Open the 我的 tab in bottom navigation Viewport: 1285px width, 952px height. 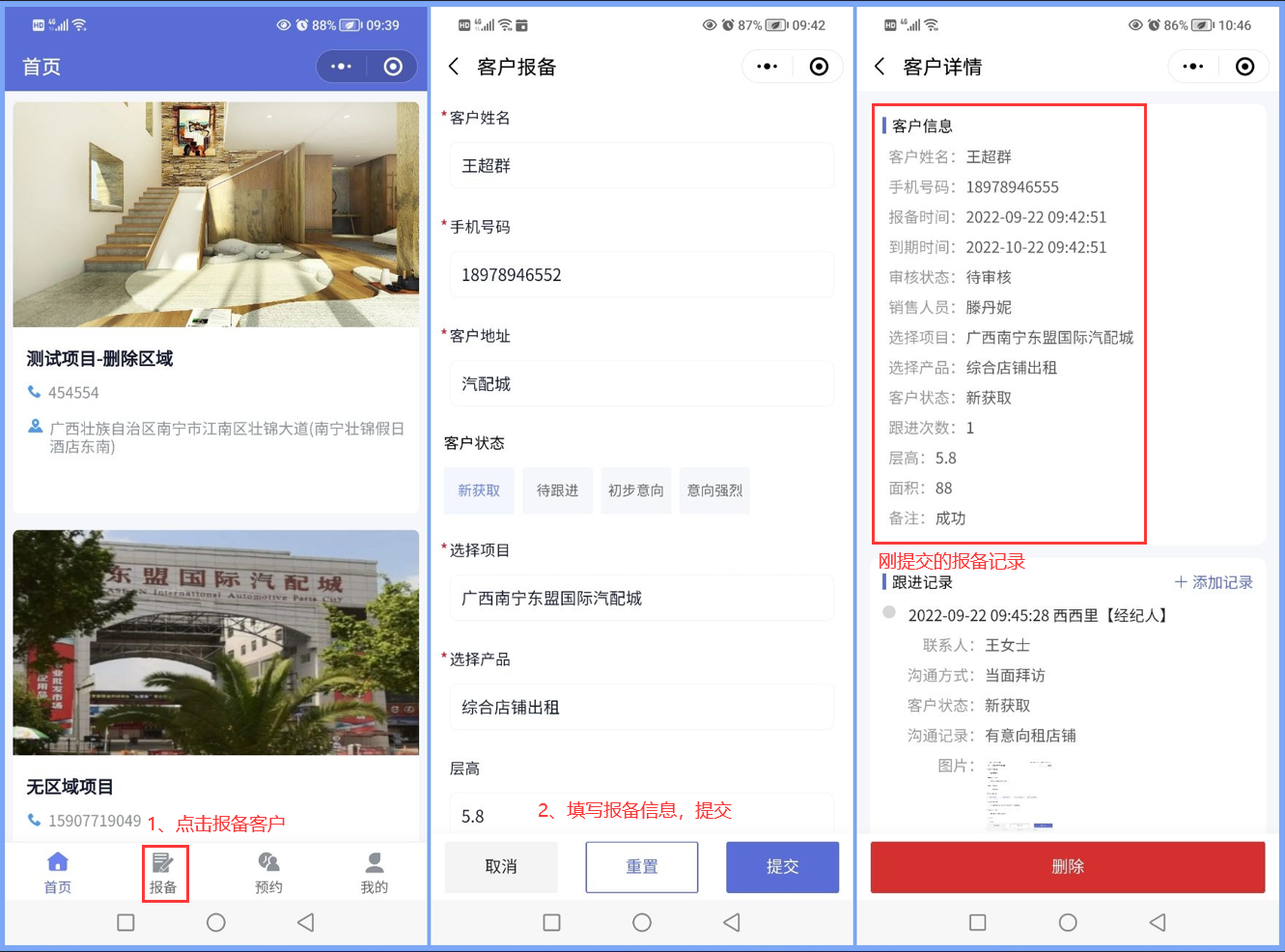tap(375, 873)
